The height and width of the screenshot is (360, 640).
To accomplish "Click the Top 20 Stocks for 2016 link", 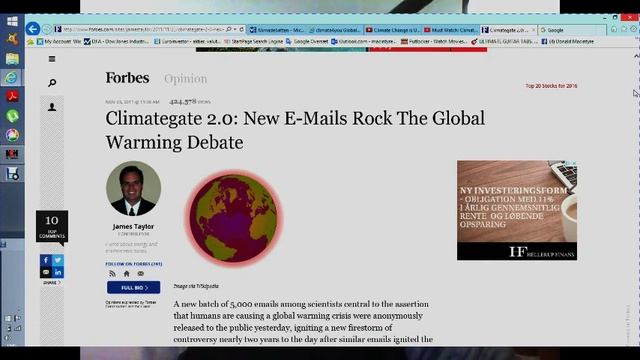I will [551, 86].
